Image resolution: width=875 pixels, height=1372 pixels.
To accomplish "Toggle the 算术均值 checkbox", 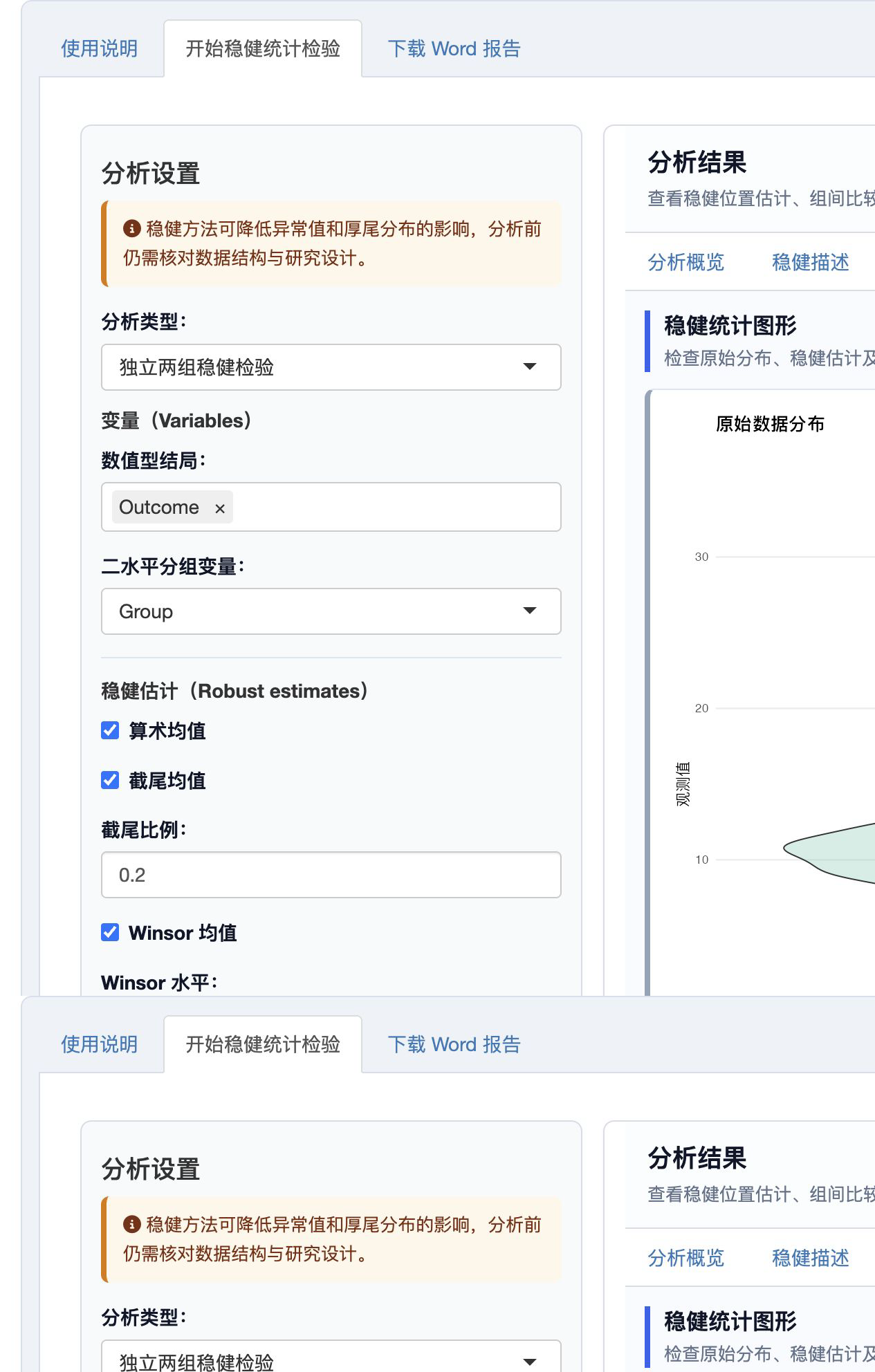I will click(x=110, y=730).
